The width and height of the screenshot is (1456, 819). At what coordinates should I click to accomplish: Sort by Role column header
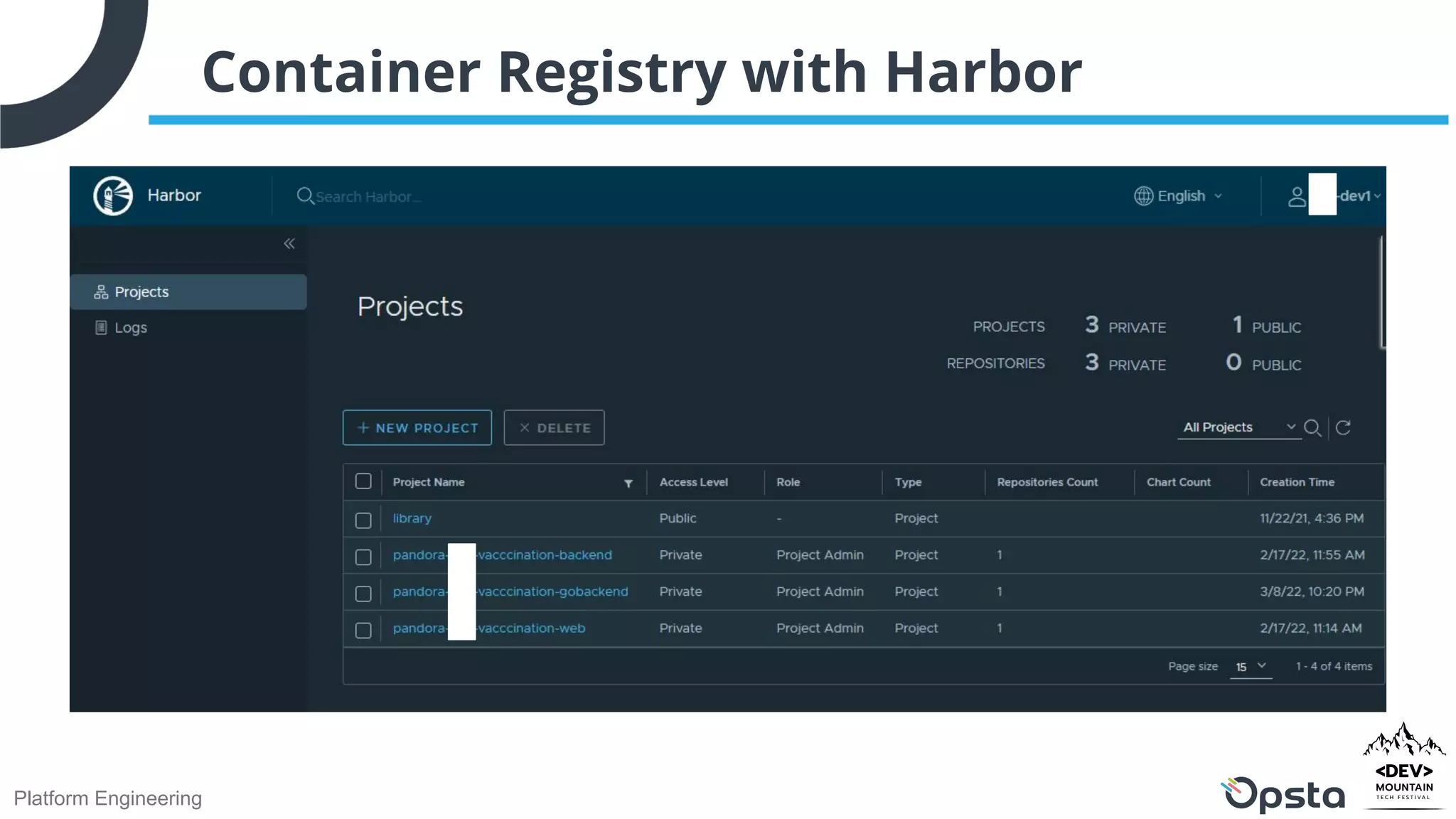click(x=788, y=482)
